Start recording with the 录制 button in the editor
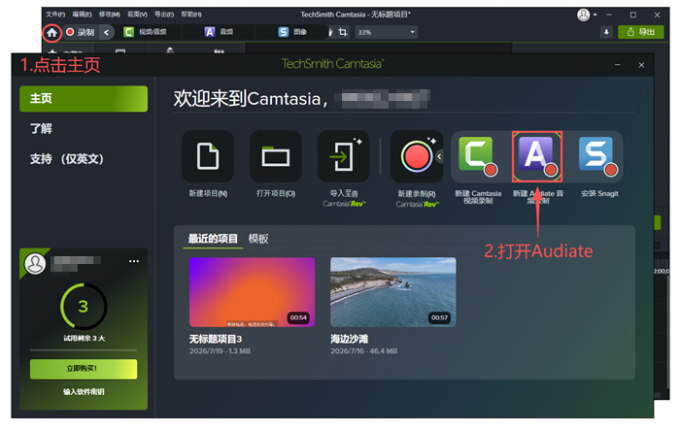This screenshot has width=680, height=428. [x=80, y=32]
